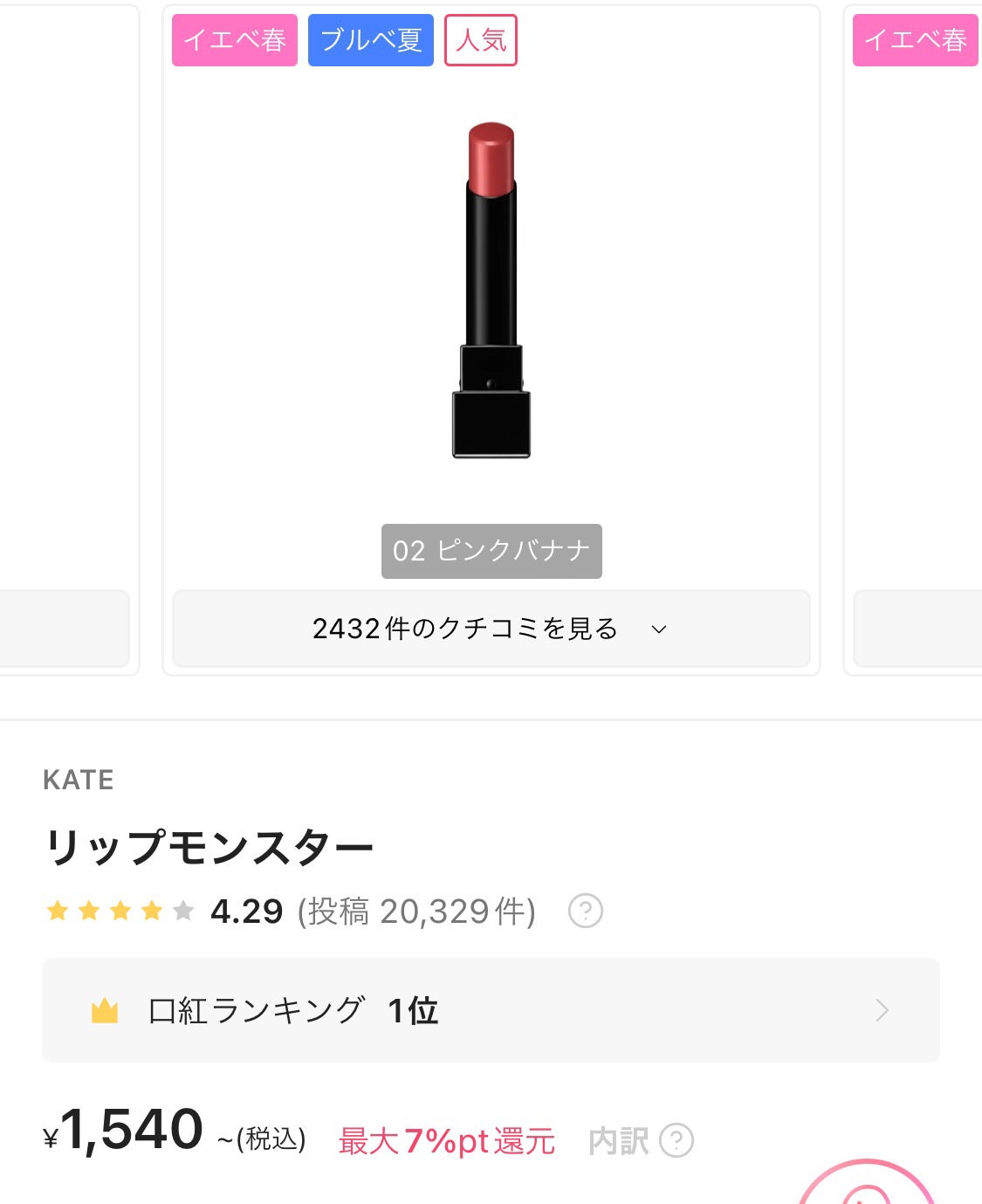This screenshot has height=1204, width=982.
Task: Click the lipstick product image
Action: tap(491, 290)
